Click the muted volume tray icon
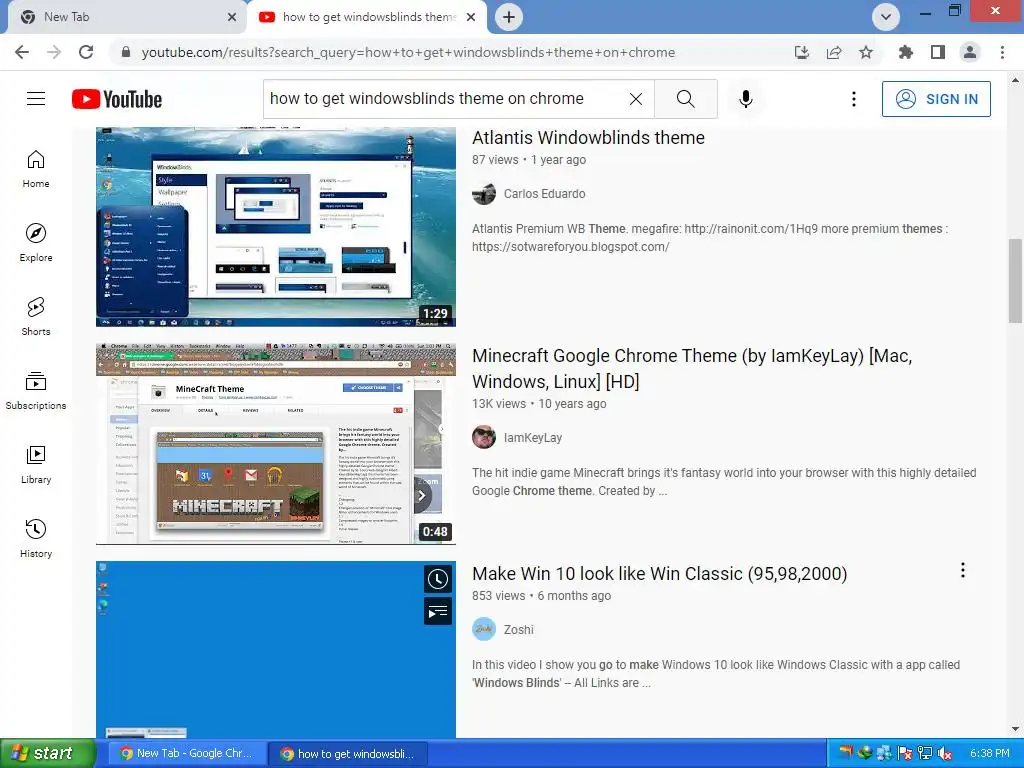The width and height of the screenshot is (1024, 768). click(944, 754)
